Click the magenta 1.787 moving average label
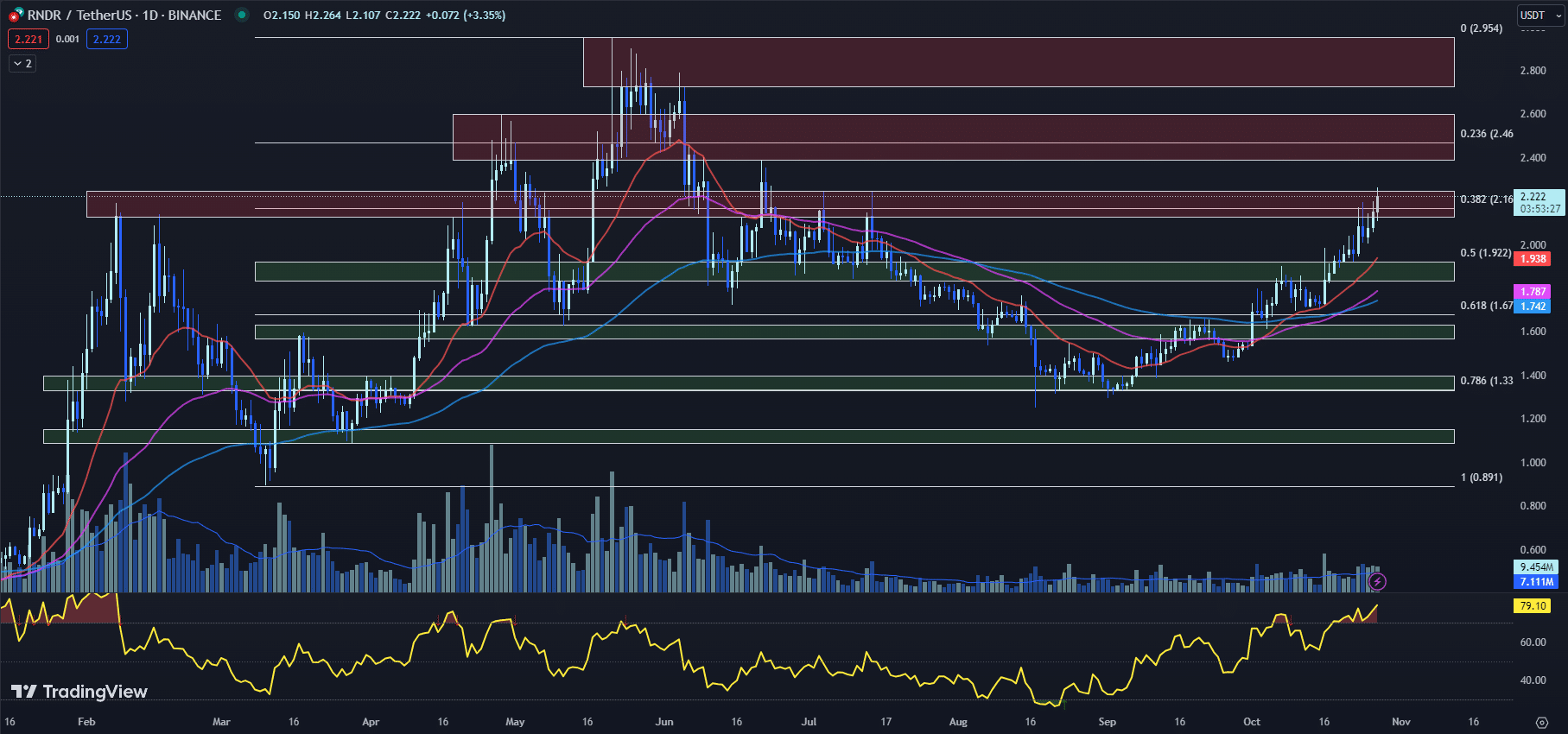 pos(1533,292)
